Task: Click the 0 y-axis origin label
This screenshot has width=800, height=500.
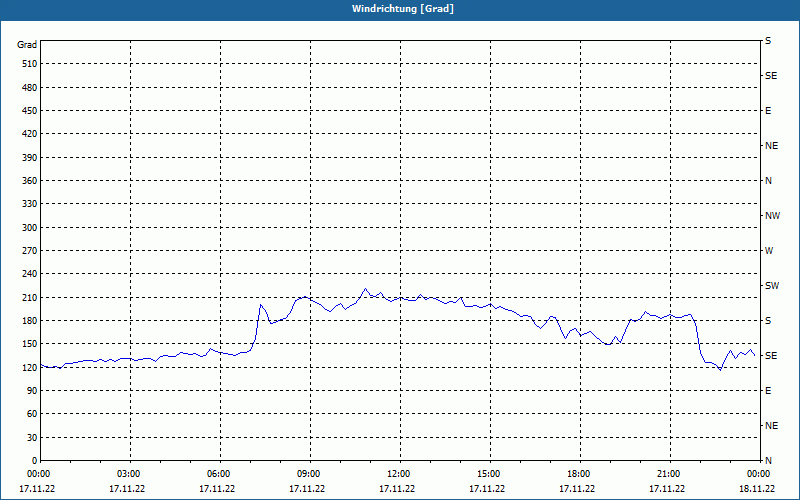Action: pyautogui.click(x=34, y=460)
